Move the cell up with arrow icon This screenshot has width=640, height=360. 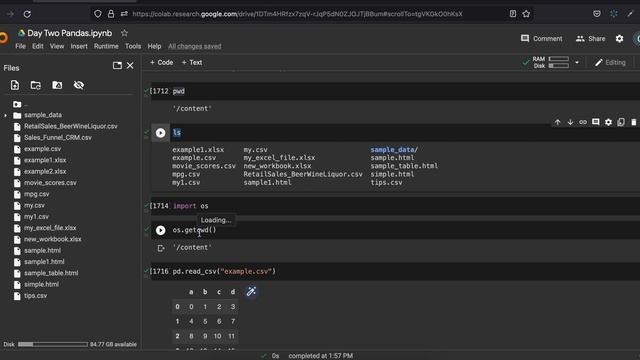point(557,122)
